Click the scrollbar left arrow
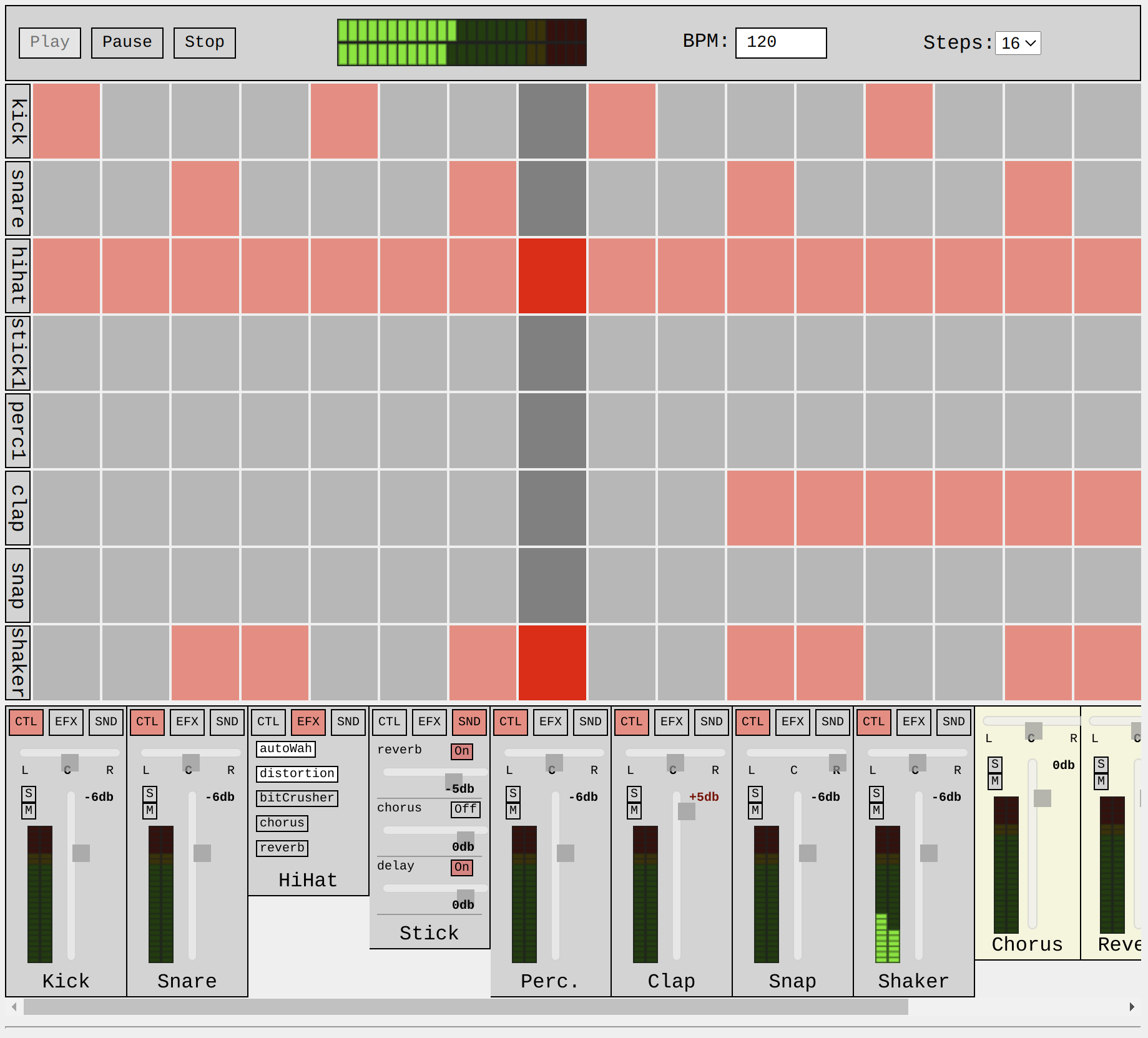Screen dimensions: 1148x1038 pos(14,1007)
